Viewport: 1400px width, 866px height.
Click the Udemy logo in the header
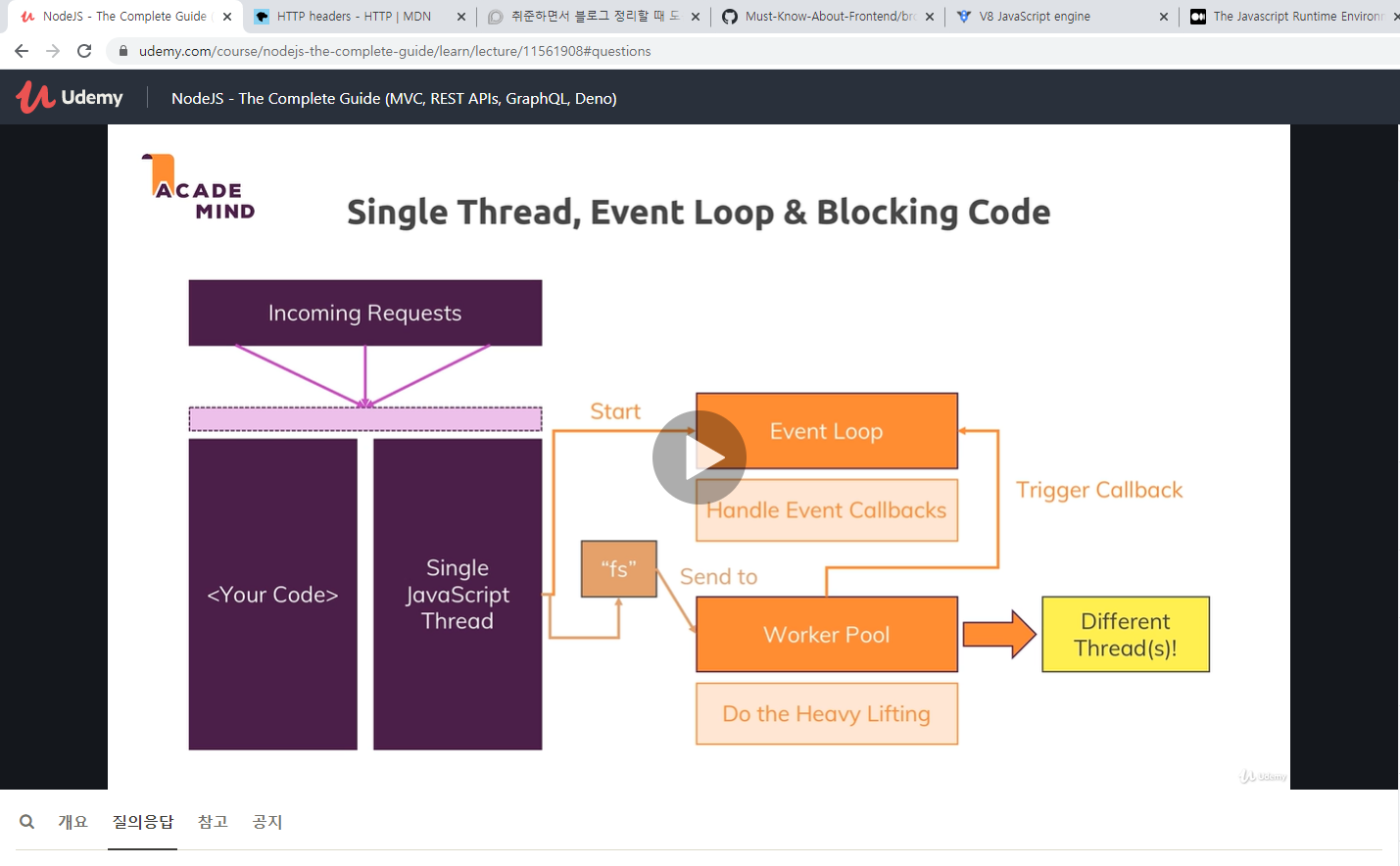(69, 97)
